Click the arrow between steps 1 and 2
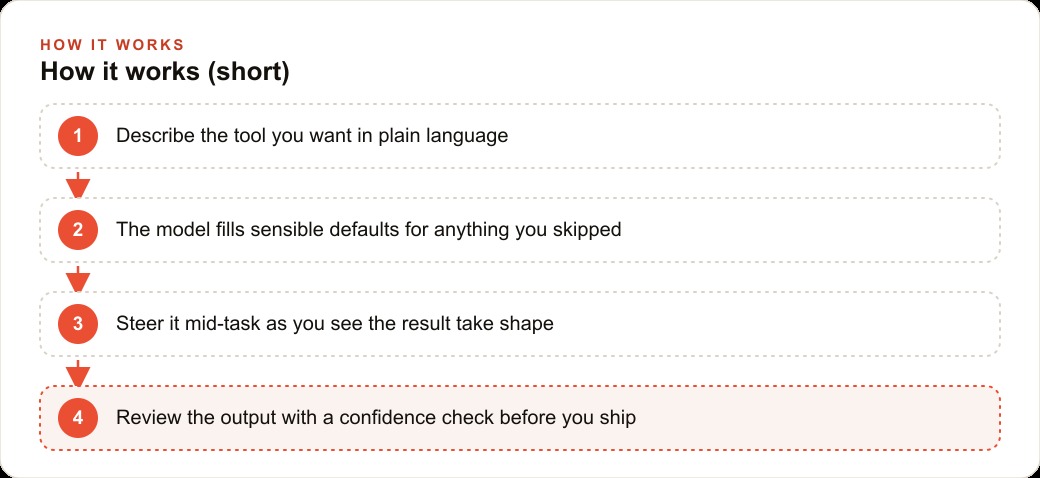 click(78, 184)
